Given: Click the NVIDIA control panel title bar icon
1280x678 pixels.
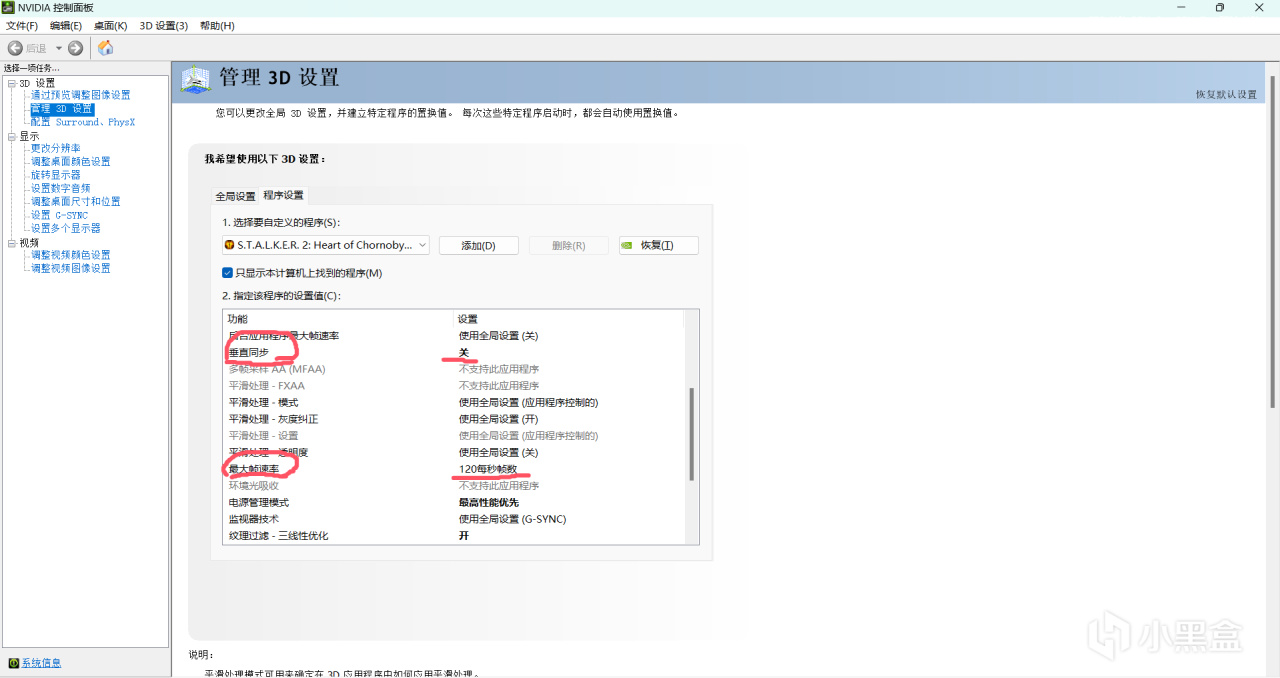Looking at the screenshot, I should tap(9, 7).
